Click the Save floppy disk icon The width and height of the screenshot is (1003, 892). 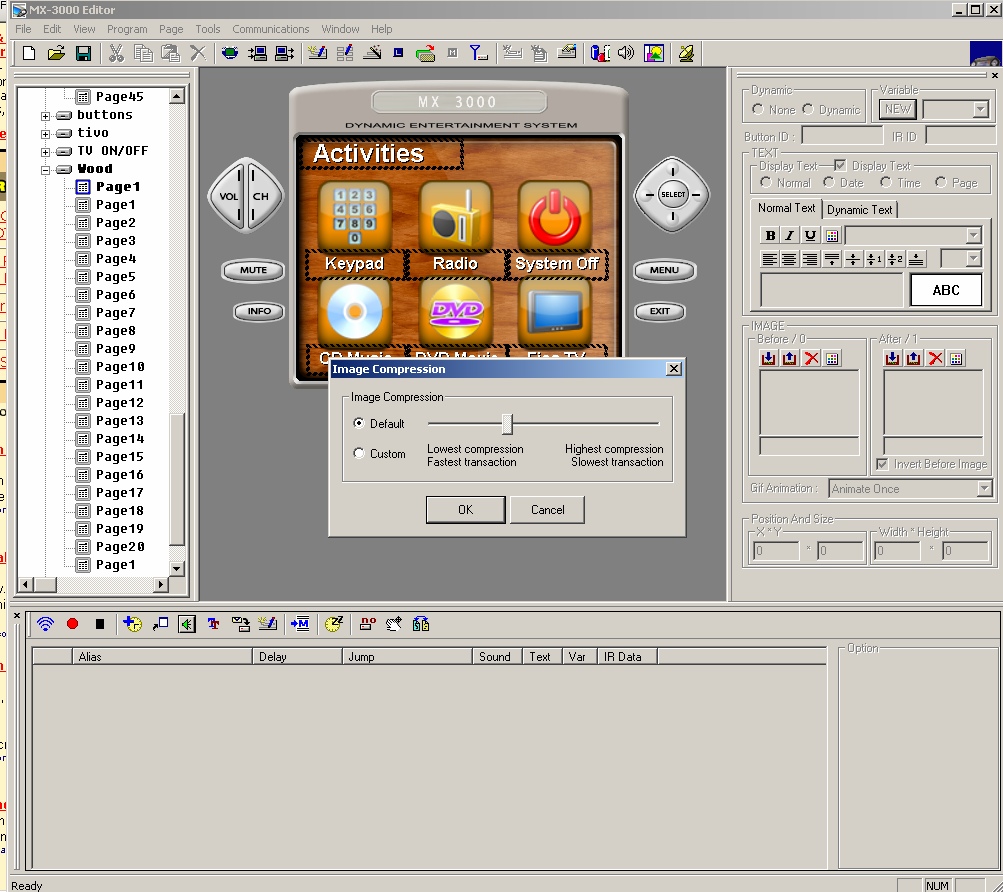[x=83, y=53]
